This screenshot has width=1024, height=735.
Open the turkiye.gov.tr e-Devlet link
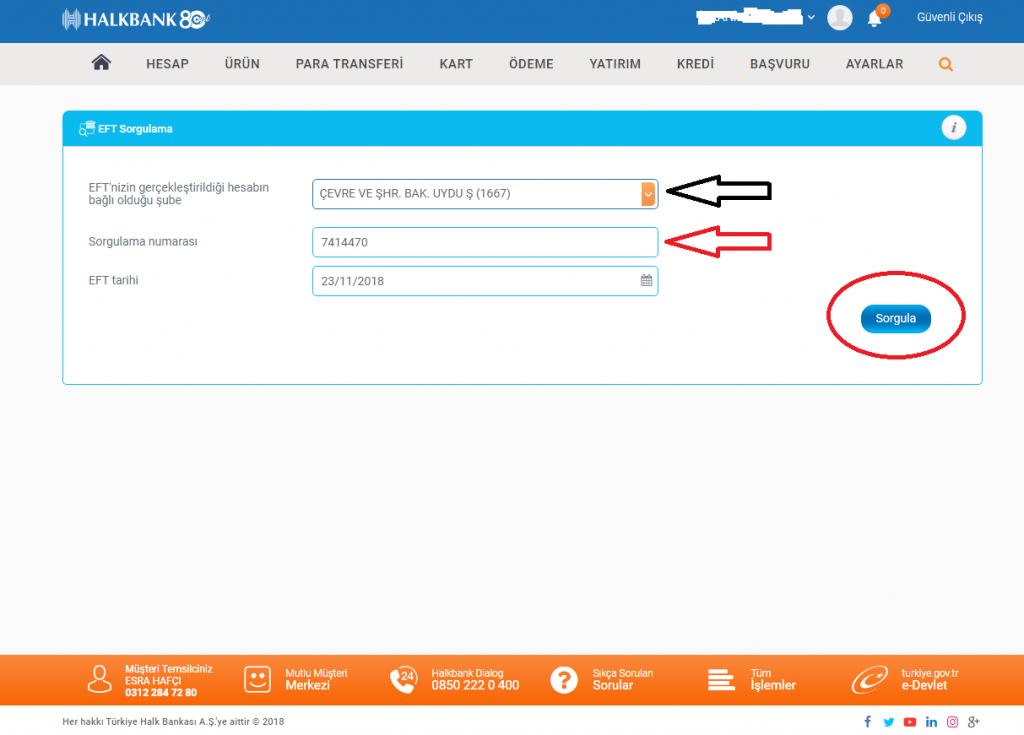point(930,679)
